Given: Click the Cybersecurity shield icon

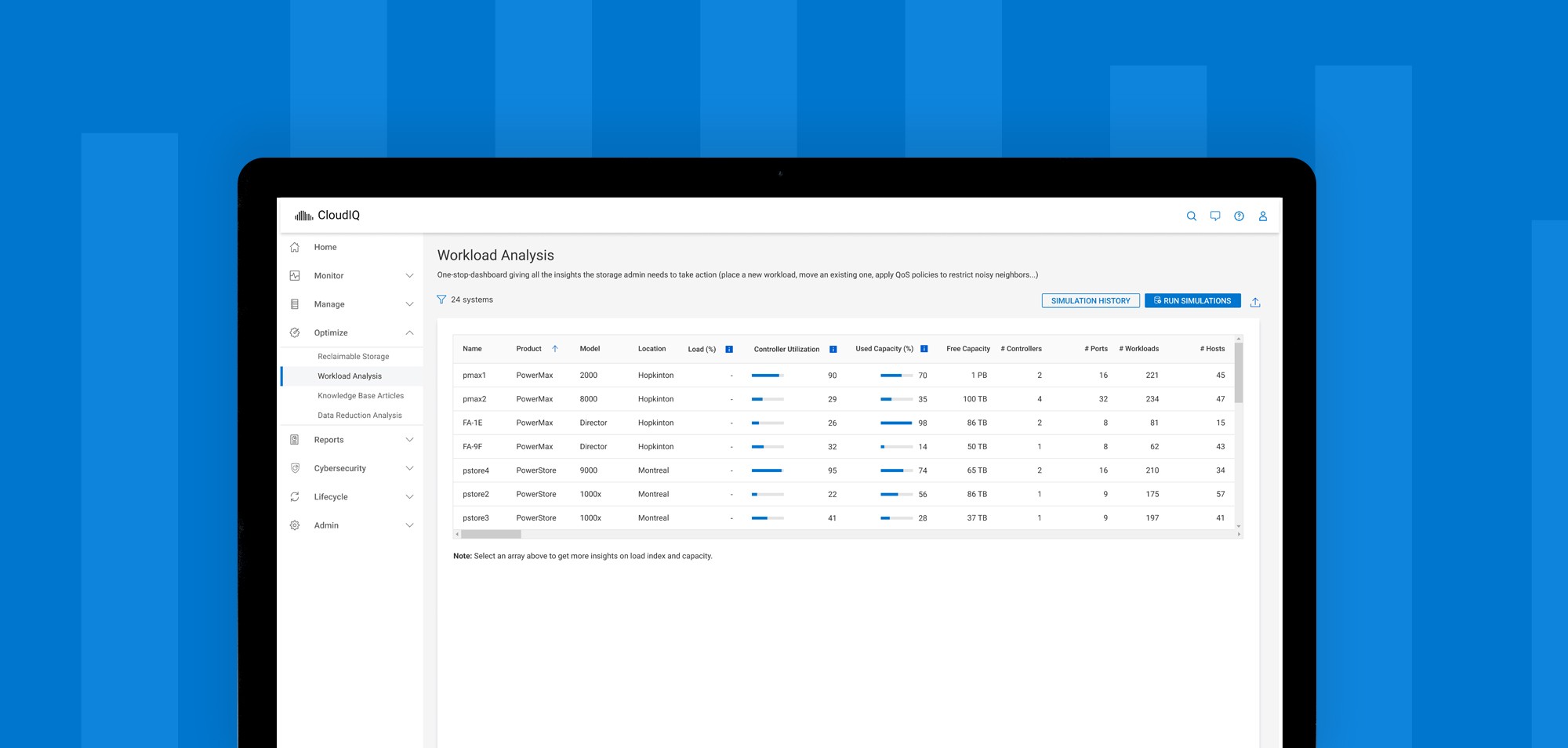Looking at the screenshot, I should coord(295,468).
